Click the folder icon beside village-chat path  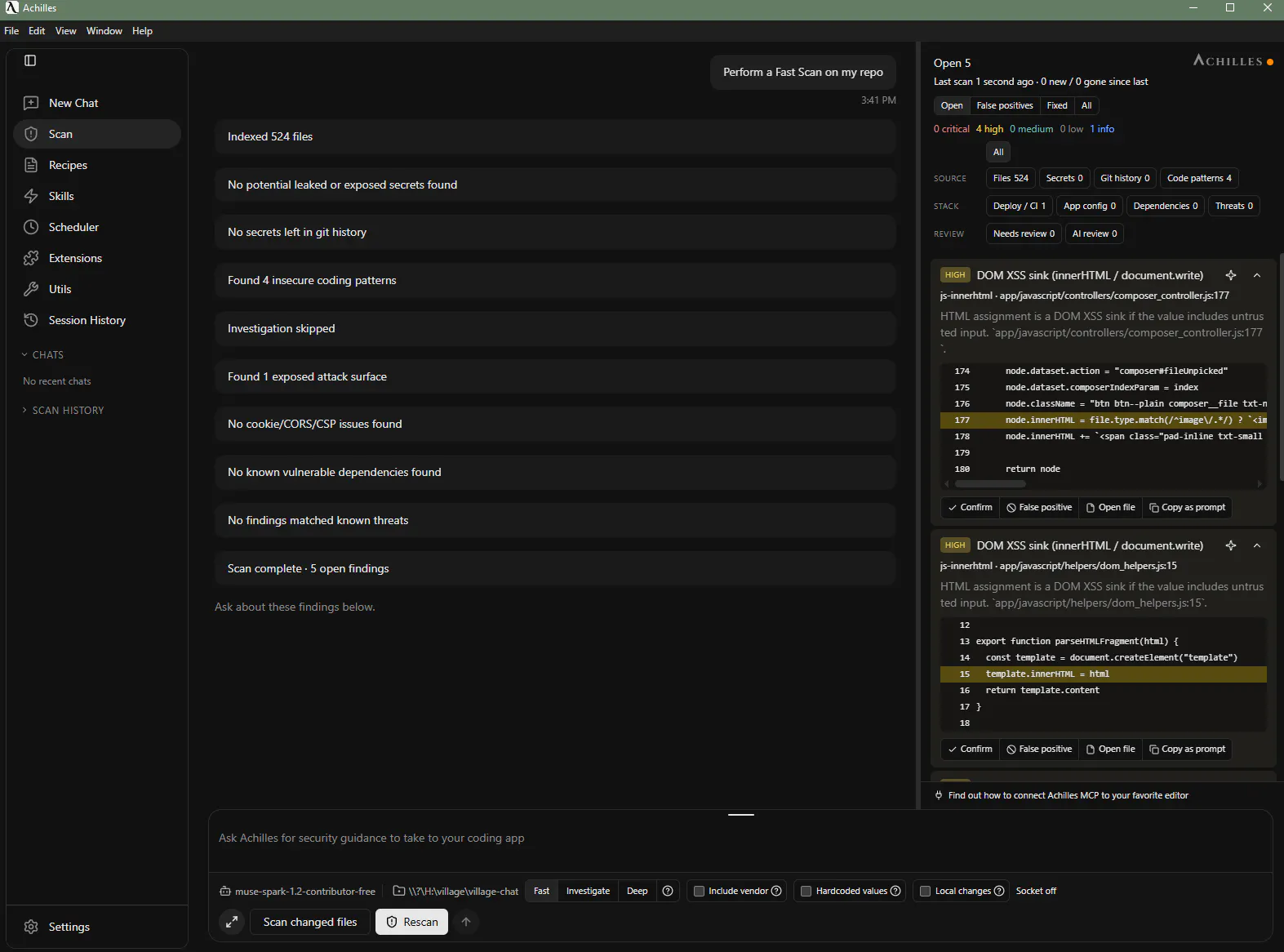[x=399, y=892]
